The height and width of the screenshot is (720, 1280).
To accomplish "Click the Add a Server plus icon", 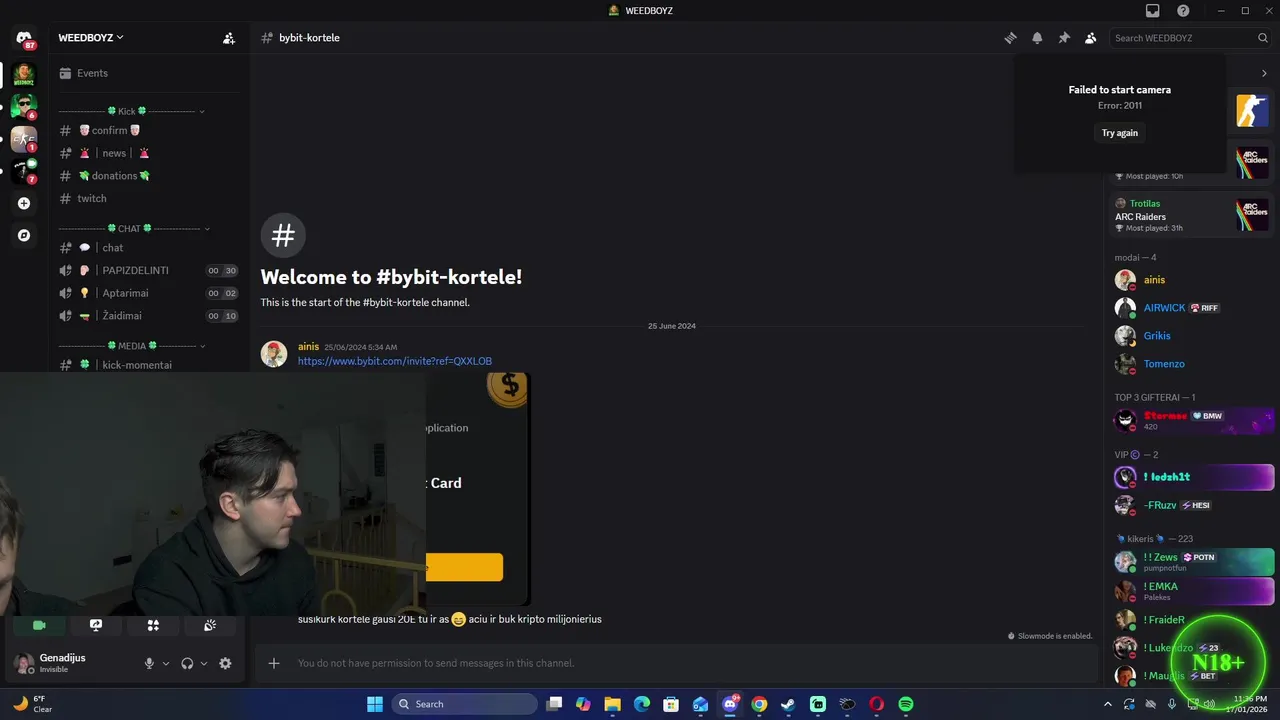I will pyautogui.click(x=24, y=203).
